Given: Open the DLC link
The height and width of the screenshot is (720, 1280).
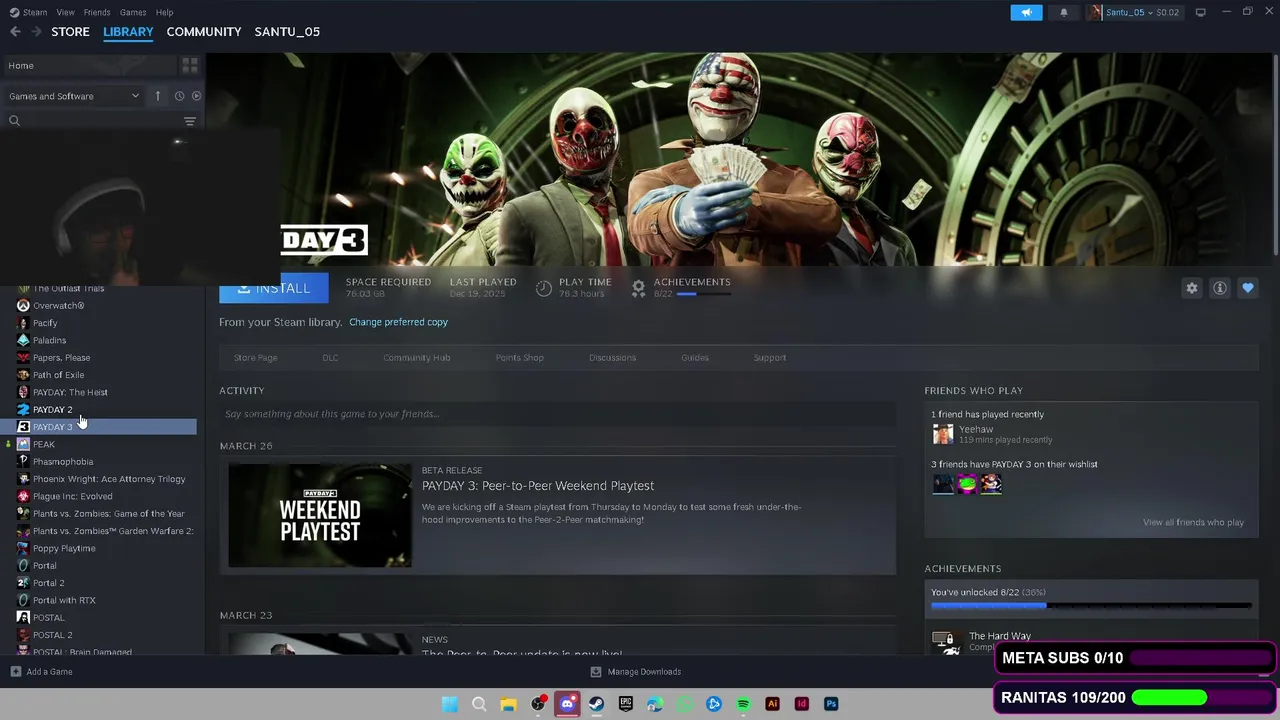Looking at the screenshot, I should [330, 357].
